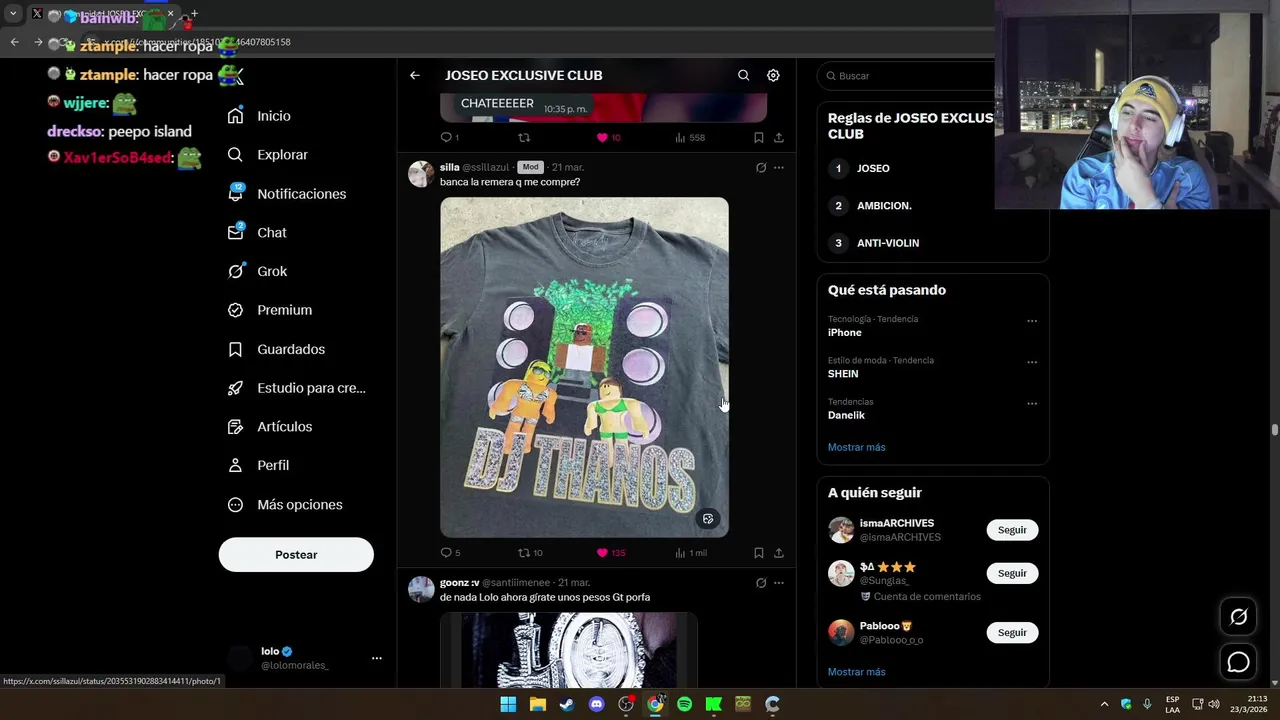The image size is (1280, 720).
Task: Click Grok icon on goonz's post
Action: (761, 583)
